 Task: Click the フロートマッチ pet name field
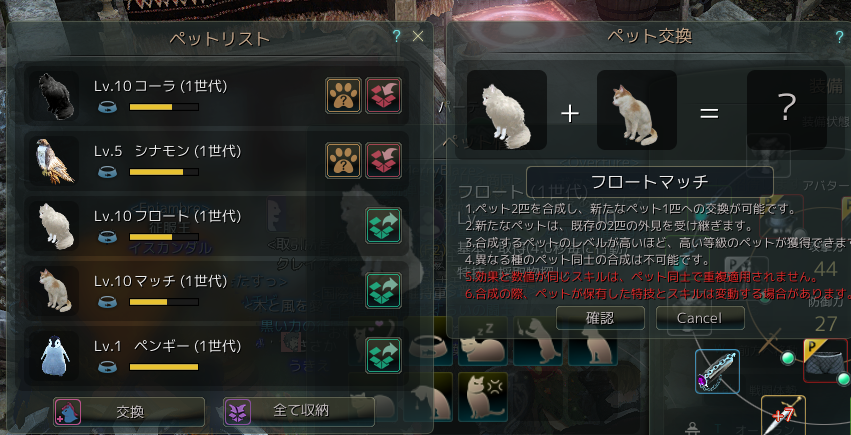point(650,182)
